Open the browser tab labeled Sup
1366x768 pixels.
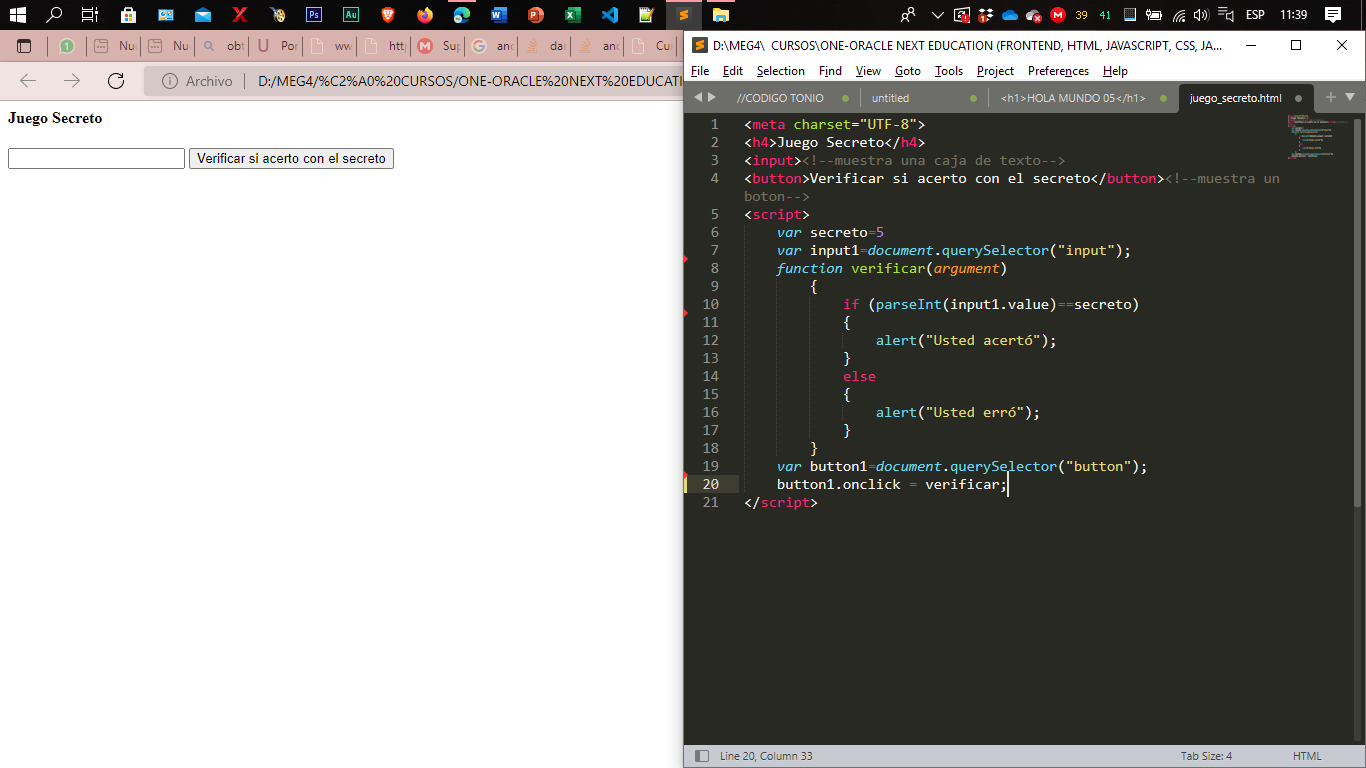(x=439, y=46)
